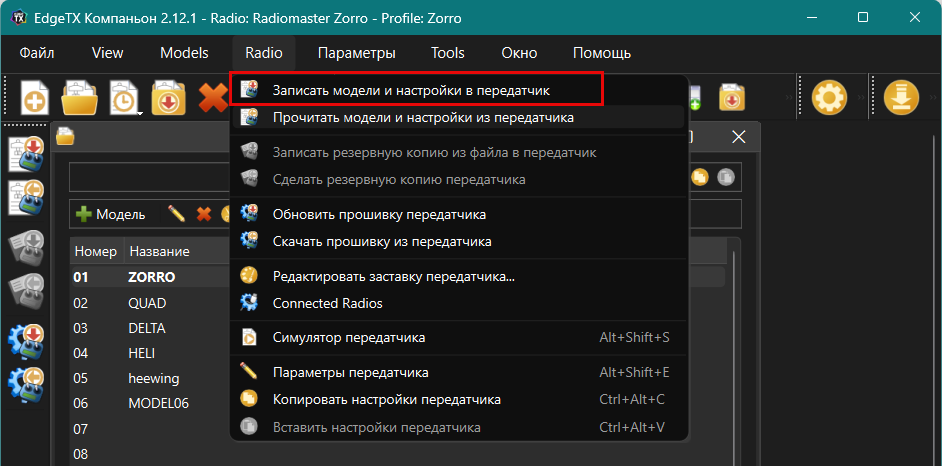Viewport: 942px width, 466px height.
Task: Click the Radio menu header
Action: pyautogui.click(x=264, y=53)
